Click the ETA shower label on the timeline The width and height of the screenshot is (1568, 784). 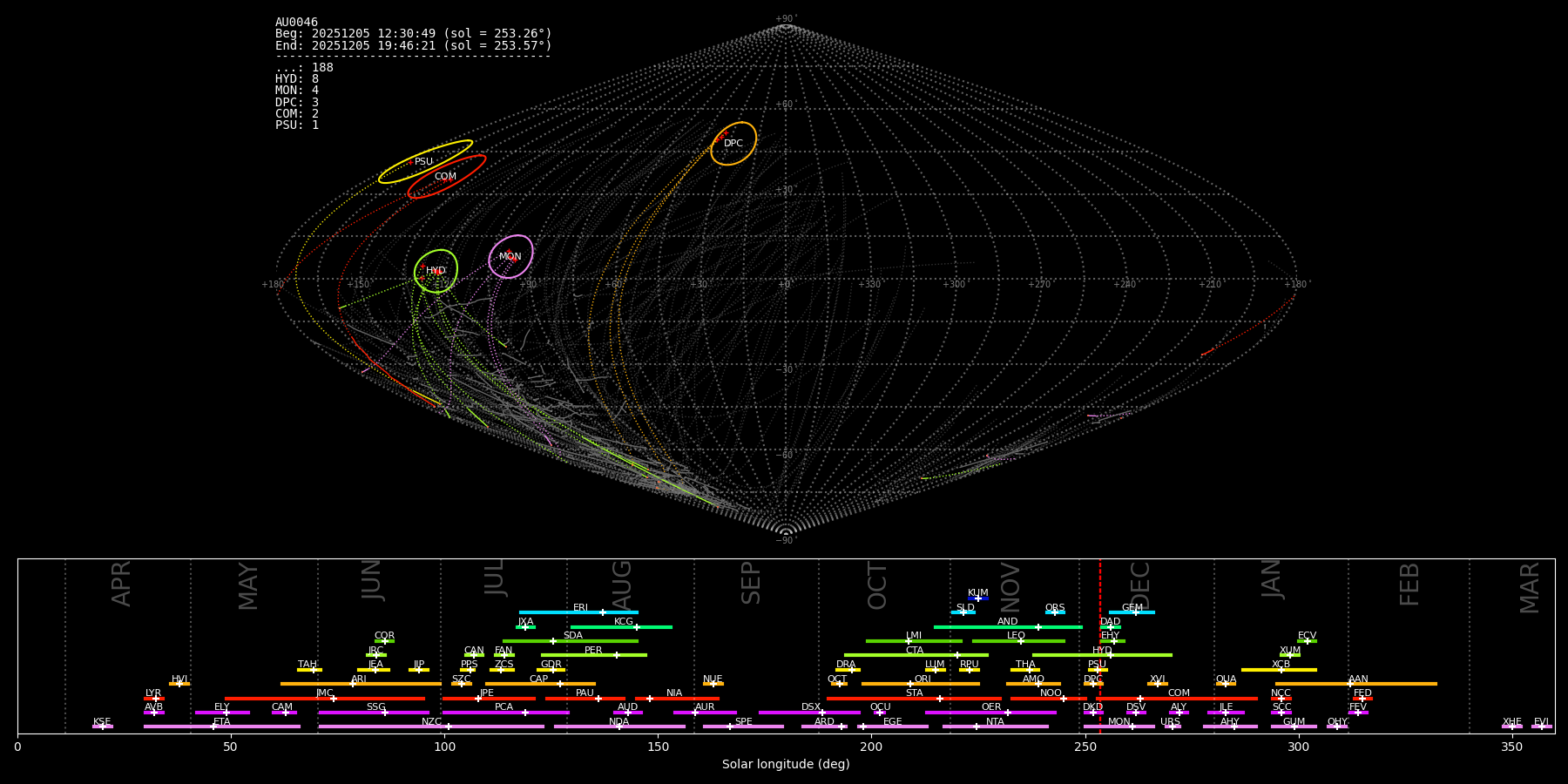222,722
